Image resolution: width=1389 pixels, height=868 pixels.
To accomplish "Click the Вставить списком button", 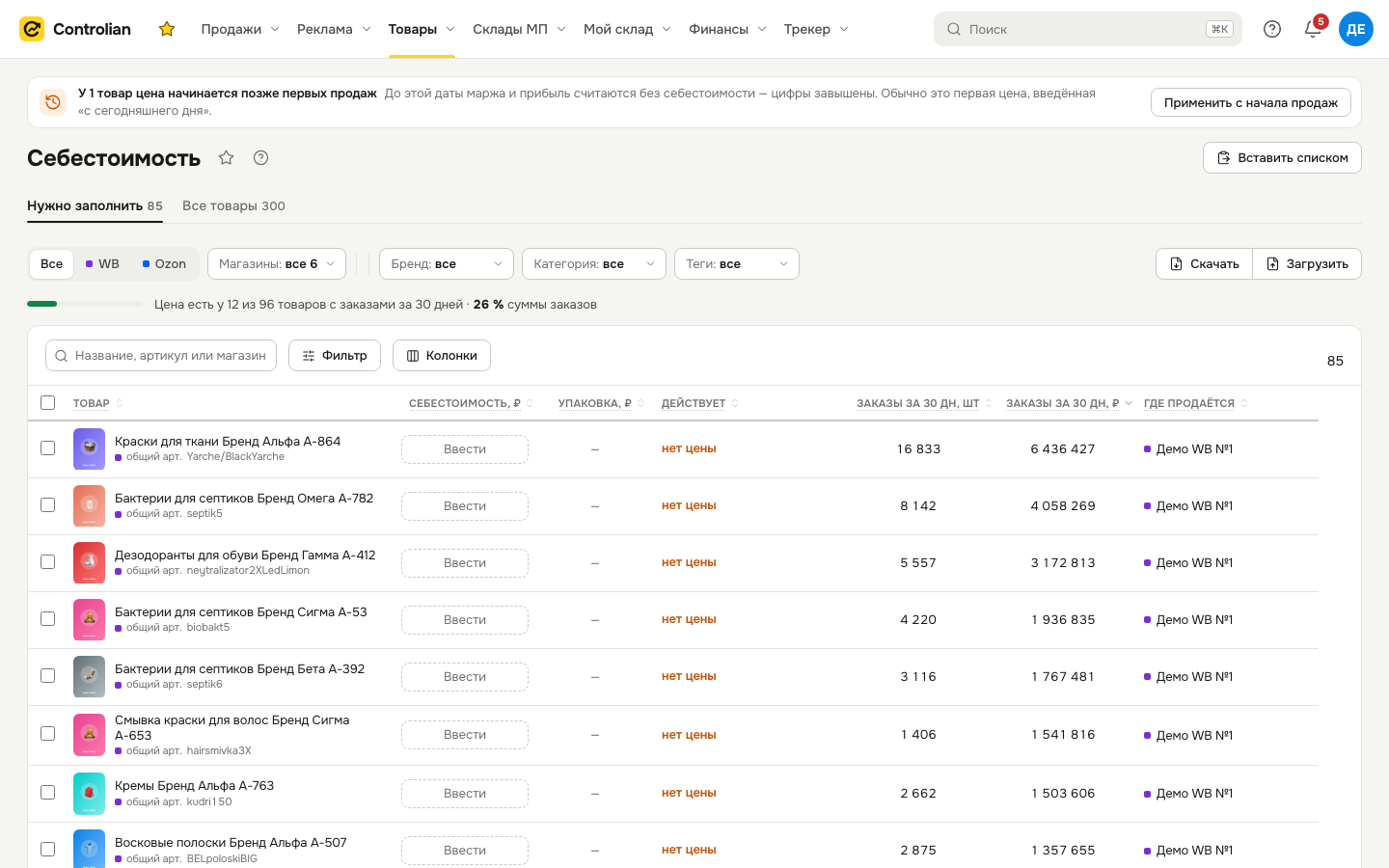I will [1282, 158].
